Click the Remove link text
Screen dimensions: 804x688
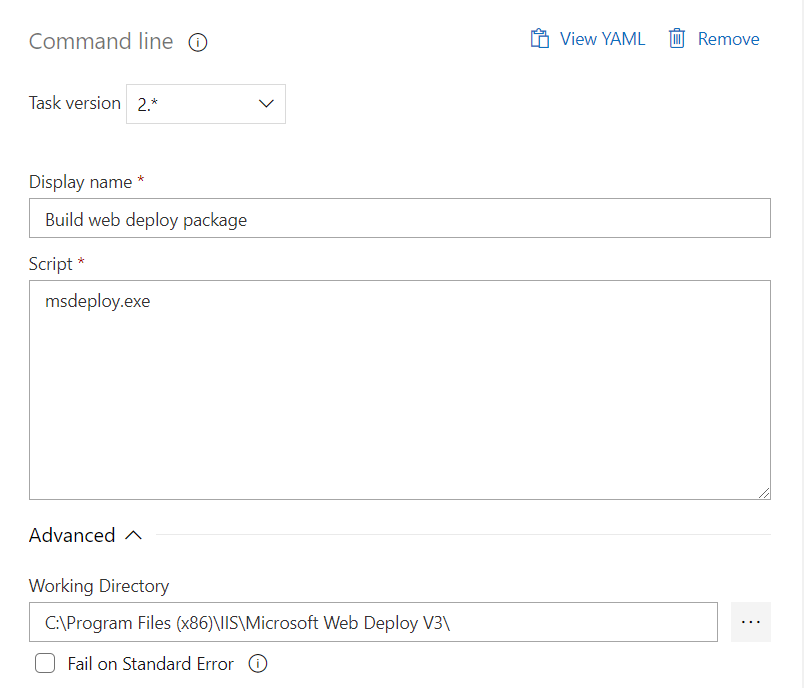point(728,39)
